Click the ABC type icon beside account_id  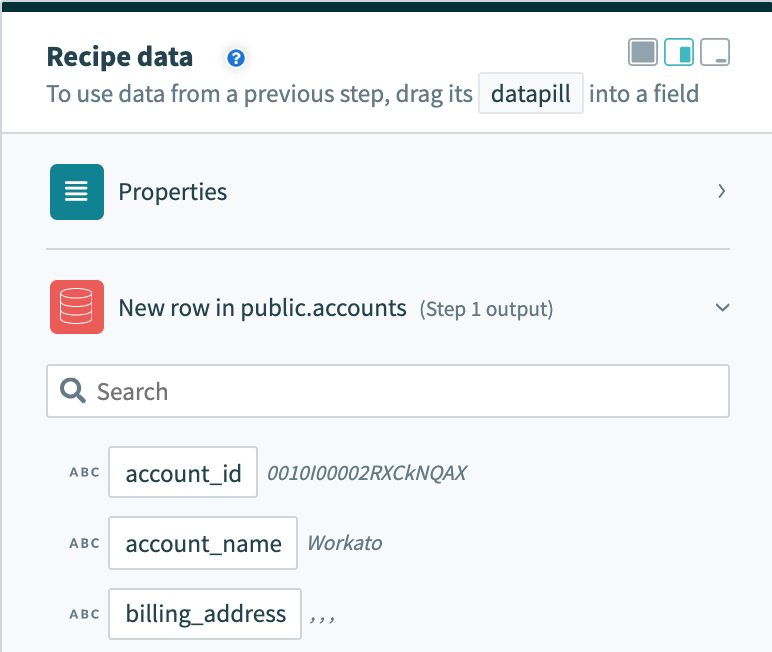[85, 473]
